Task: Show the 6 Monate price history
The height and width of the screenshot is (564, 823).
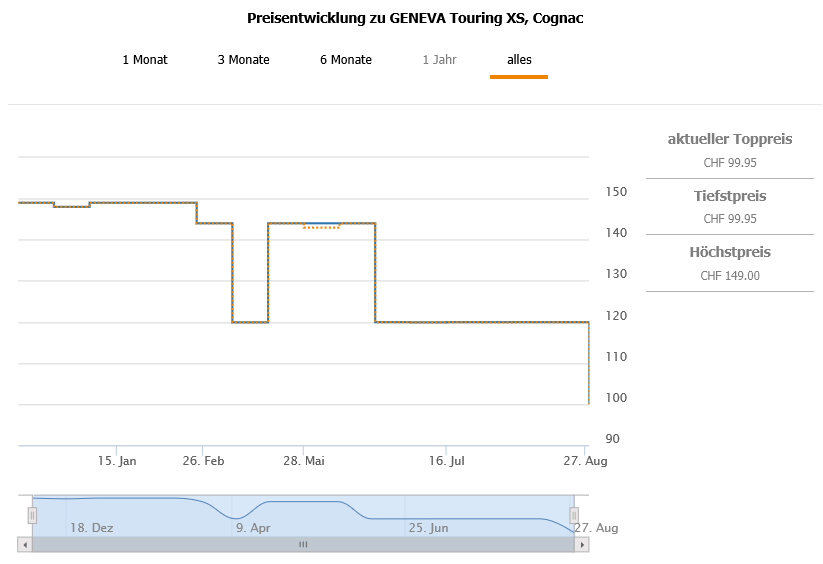Action: click(346, 60)
